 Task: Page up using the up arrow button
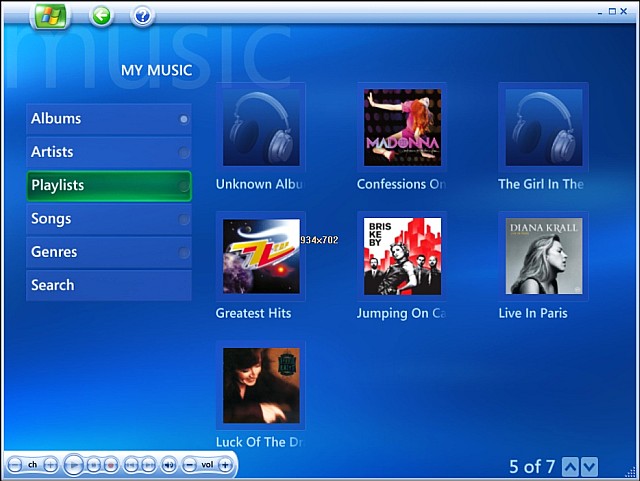pos(570,467)
